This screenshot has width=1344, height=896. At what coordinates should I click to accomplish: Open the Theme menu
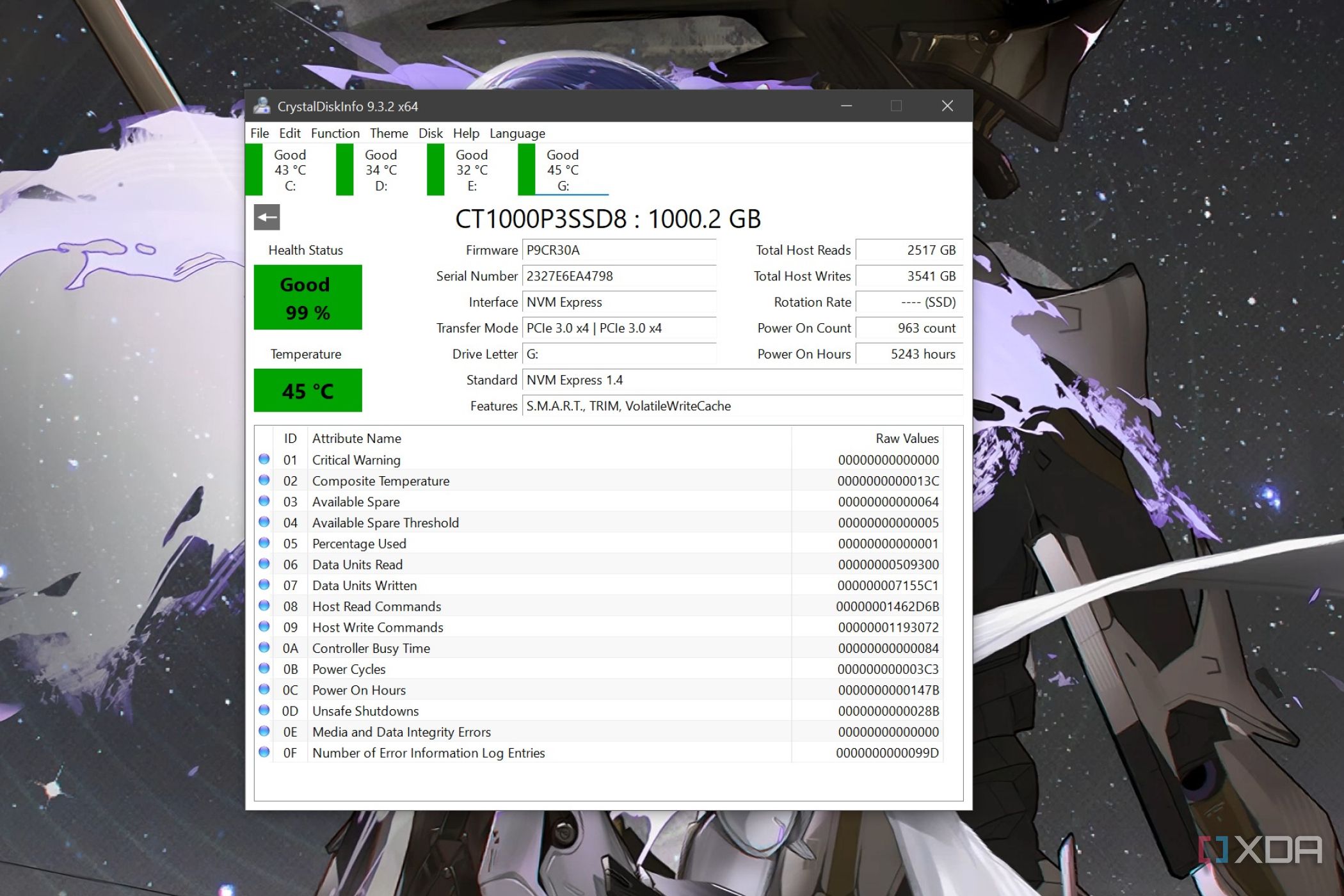pos(388,133)
